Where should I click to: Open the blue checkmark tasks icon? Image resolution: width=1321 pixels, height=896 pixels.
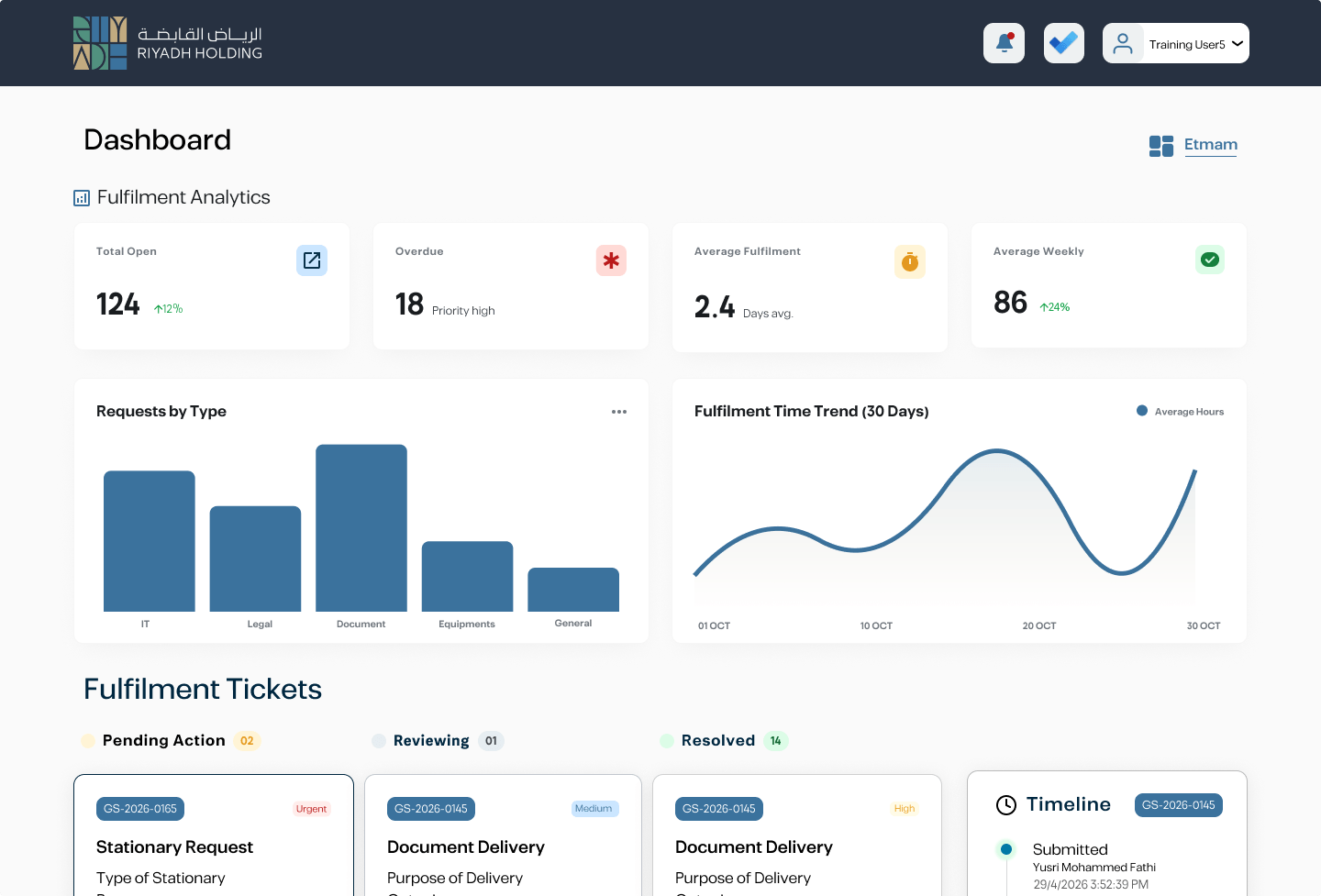pyautogui.click(x=1064, y=43)
